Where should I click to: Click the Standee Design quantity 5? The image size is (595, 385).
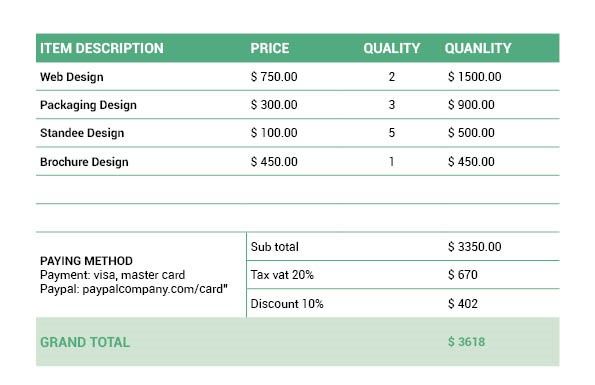pyautogui.click(x=392, y=133)
